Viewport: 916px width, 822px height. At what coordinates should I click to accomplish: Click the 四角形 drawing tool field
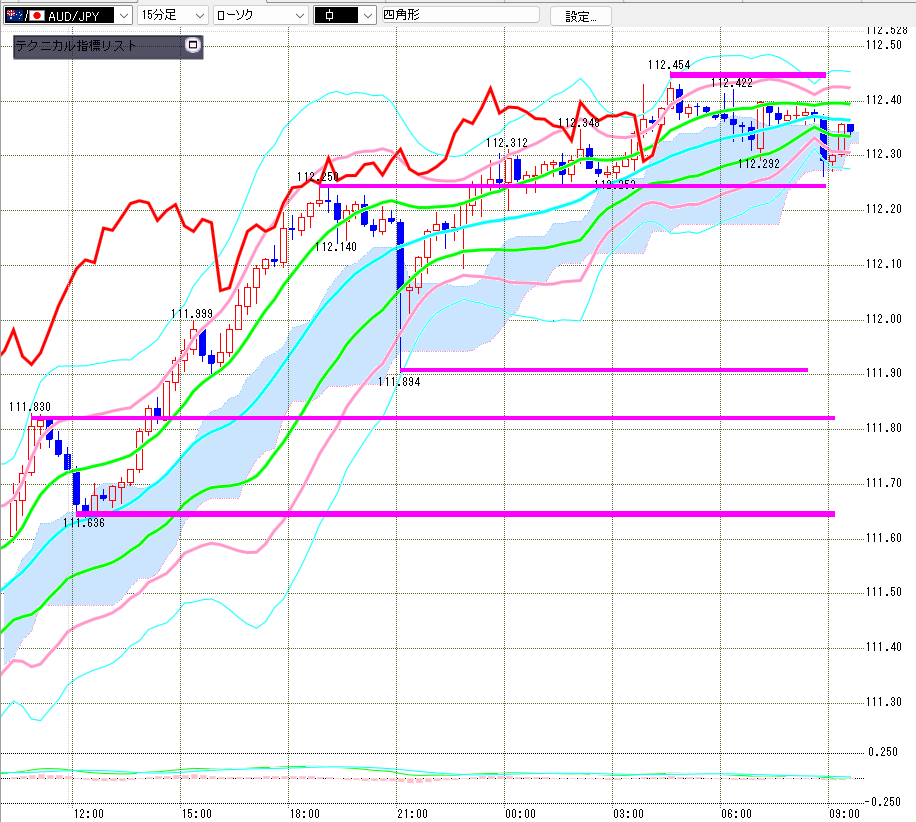click(460, 15)
